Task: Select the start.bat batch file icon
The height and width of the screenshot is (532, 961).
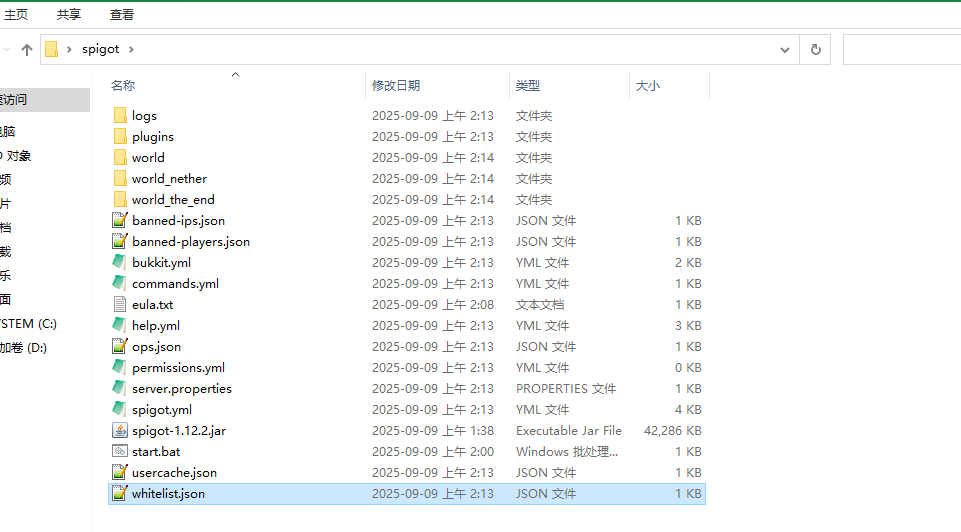Action: 120,452
